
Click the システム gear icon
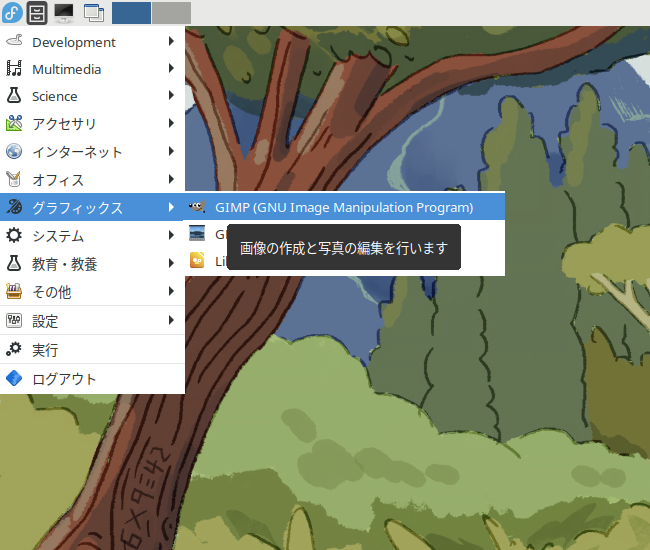[x=14, y=235]
